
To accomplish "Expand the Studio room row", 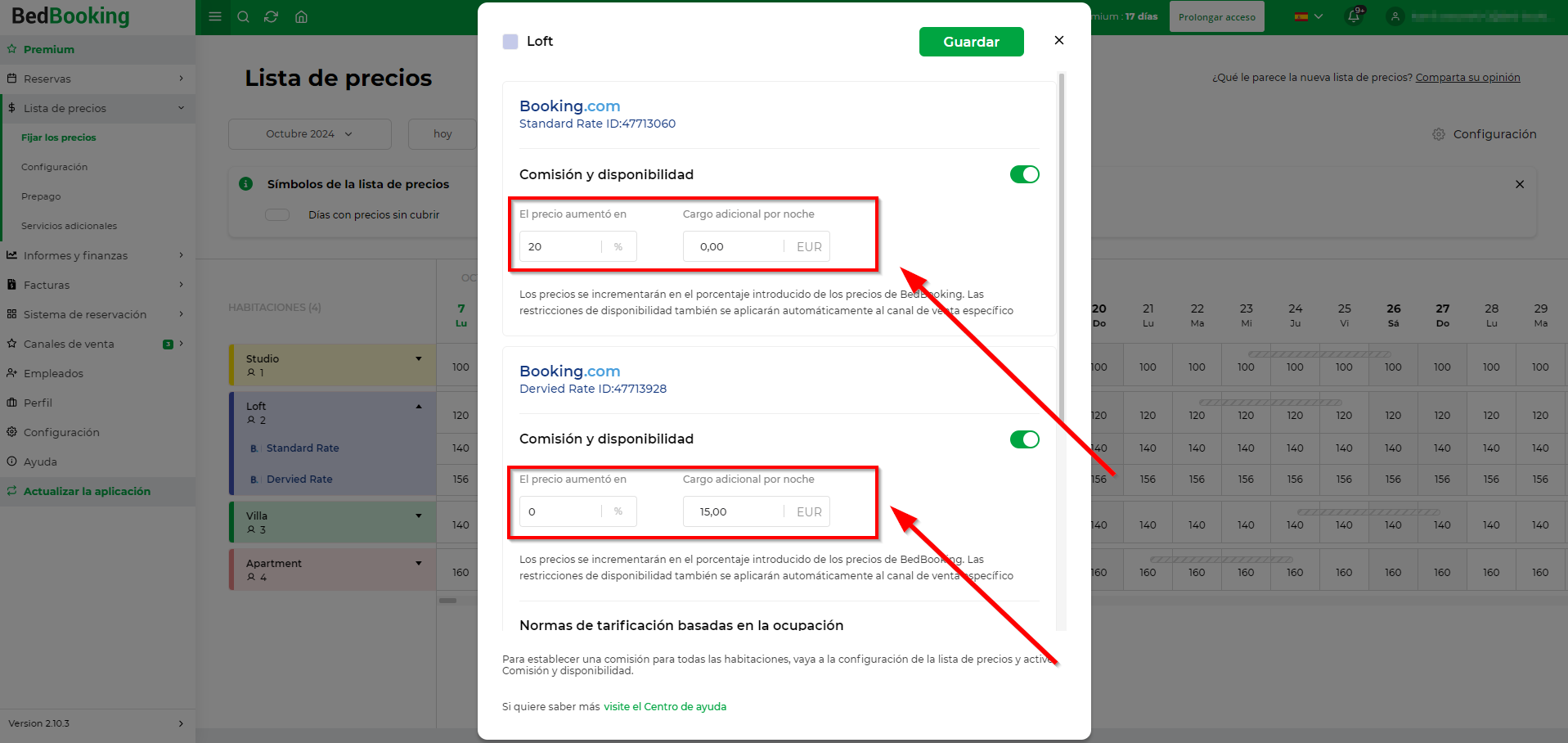I will pyautogui.click(x=419, y=358).
